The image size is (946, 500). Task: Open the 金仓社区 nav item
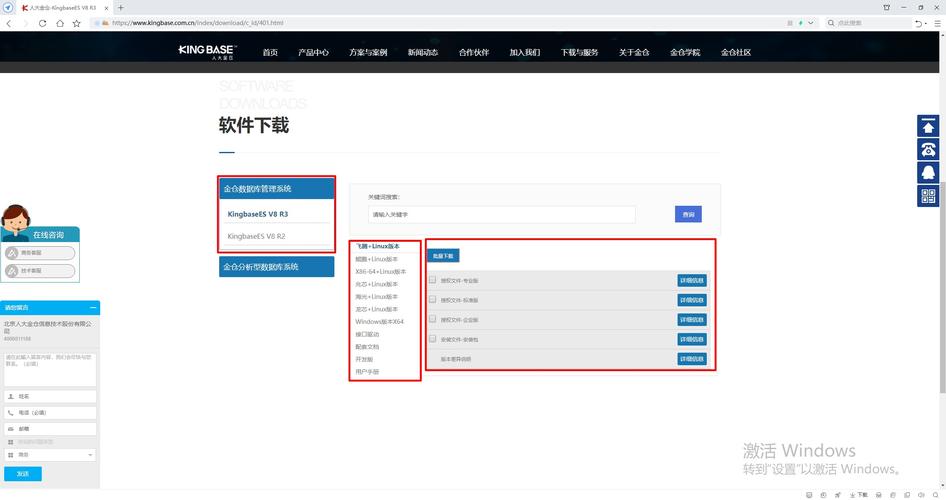coord(736,52)
